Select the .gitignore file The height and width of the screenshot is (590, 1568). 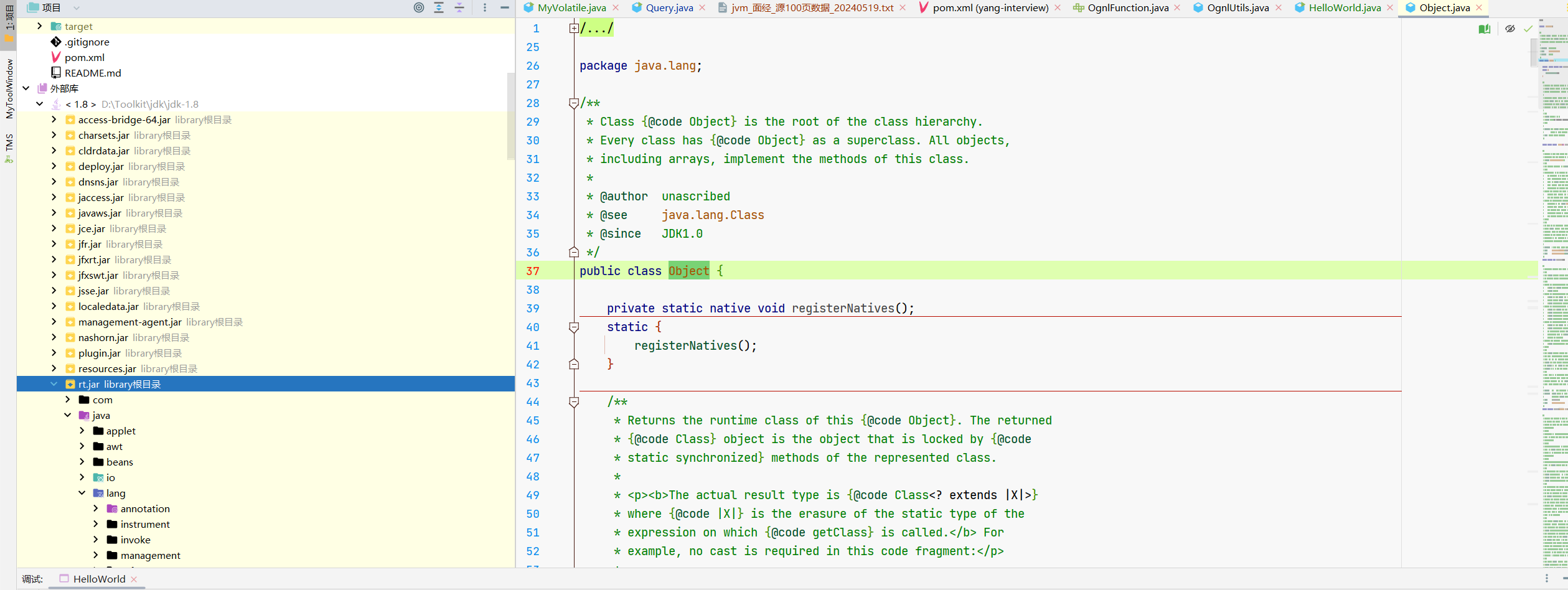tap(87, 42)
